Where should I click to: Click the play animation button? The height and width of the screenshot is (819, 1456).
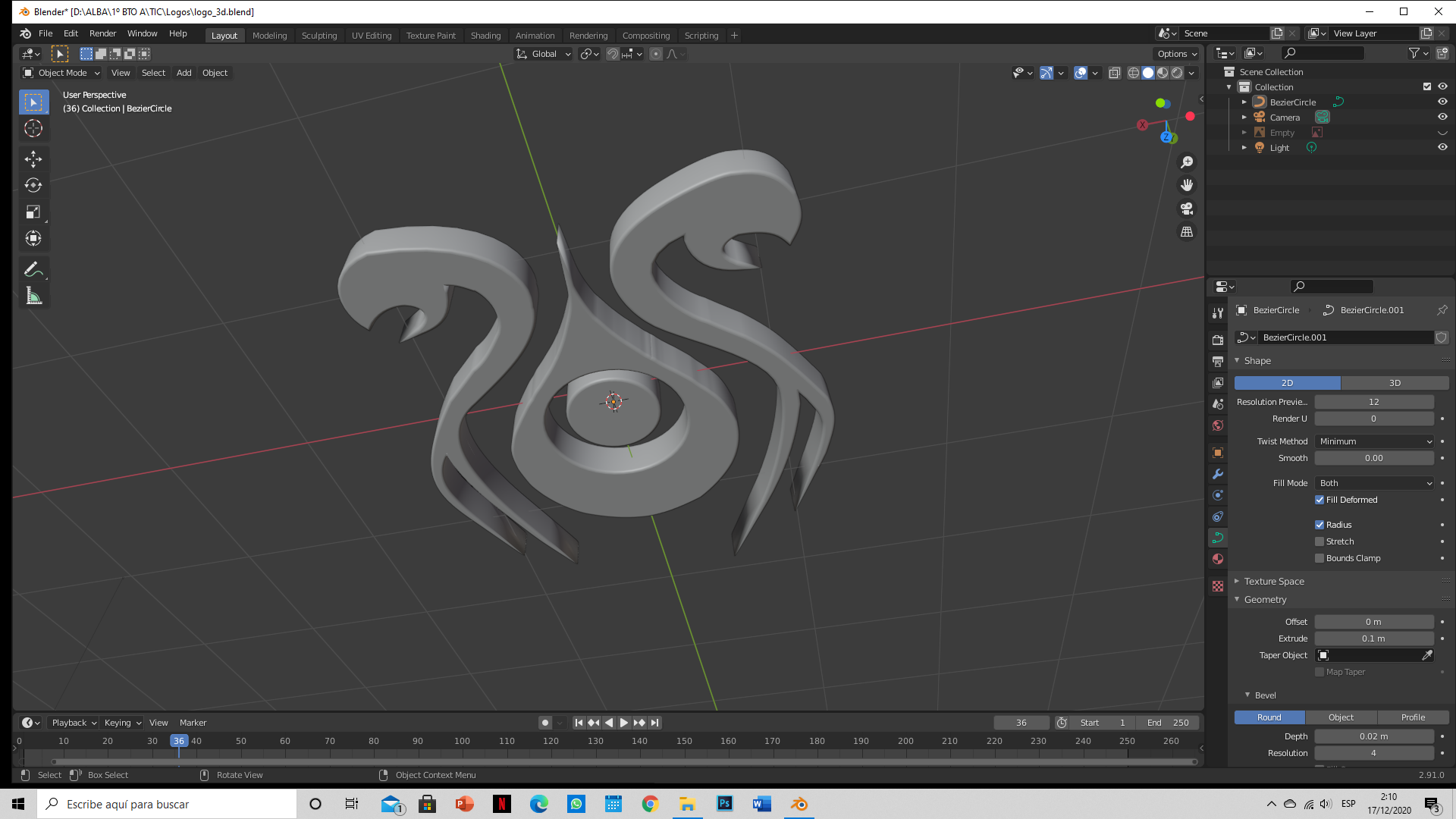pyautogui.click(x=623, y=723)
